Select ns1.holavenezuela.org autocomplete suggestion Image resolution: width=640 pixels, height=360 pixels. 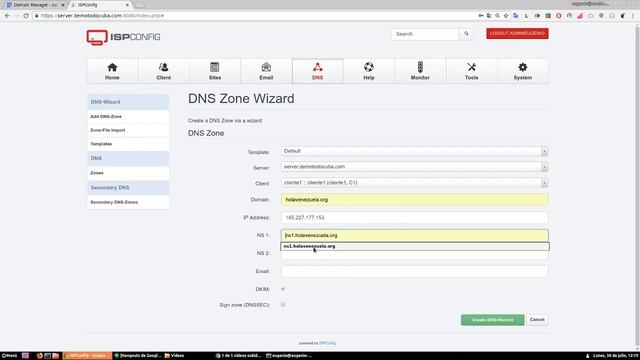[x=415, y=247]
